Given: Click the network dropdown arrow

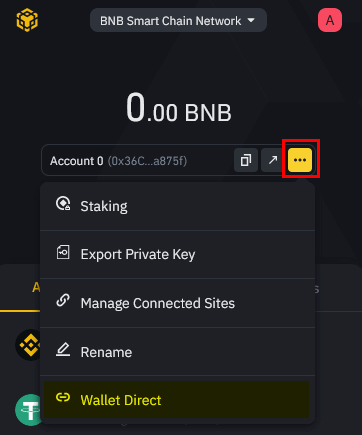Looking at the screenshot, I should tap(251, 21).
